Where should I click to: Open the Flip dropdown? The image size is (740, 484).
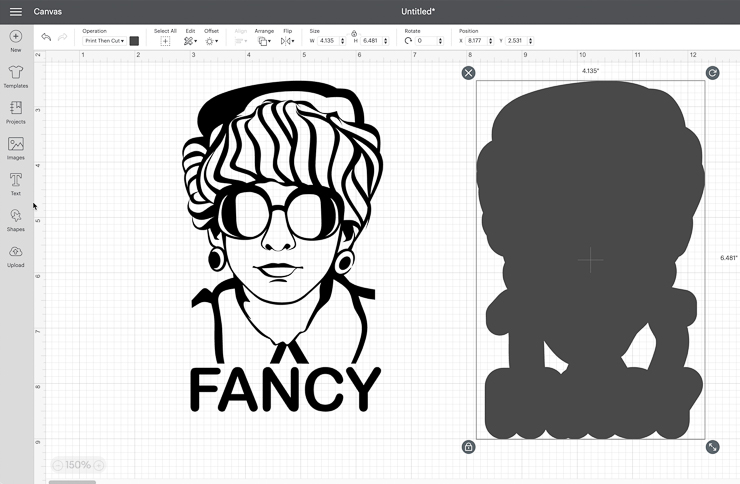(x=288, y=41)
